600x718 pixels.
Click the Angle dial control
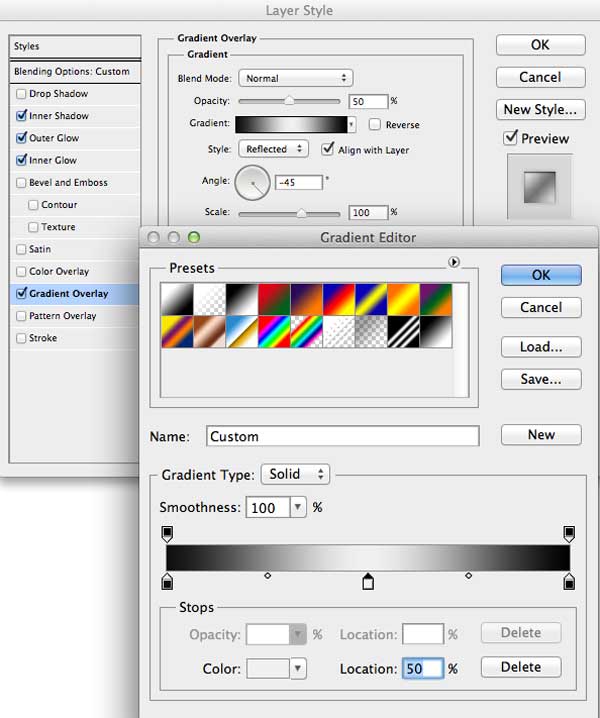252,183
